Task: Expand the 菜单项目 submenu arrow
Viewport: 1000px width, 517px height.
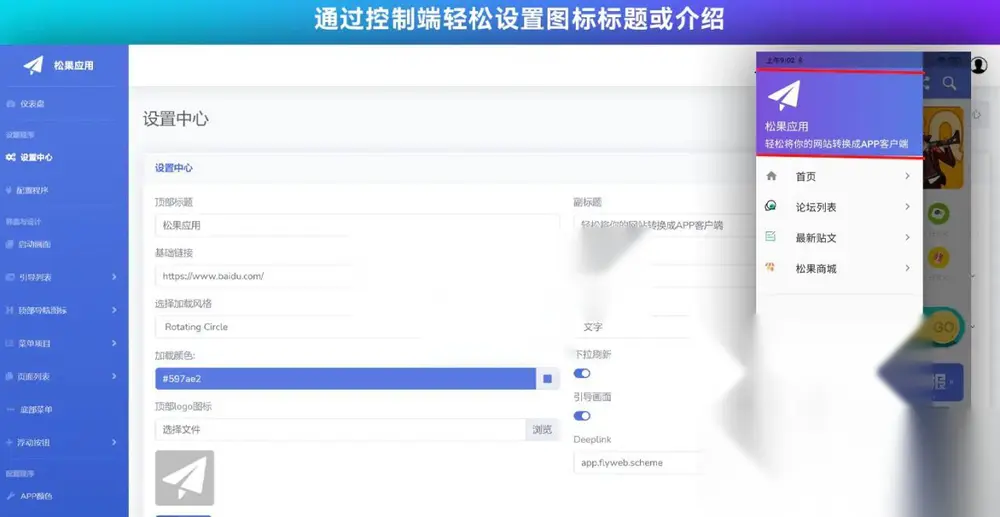Action: [114, 343]
